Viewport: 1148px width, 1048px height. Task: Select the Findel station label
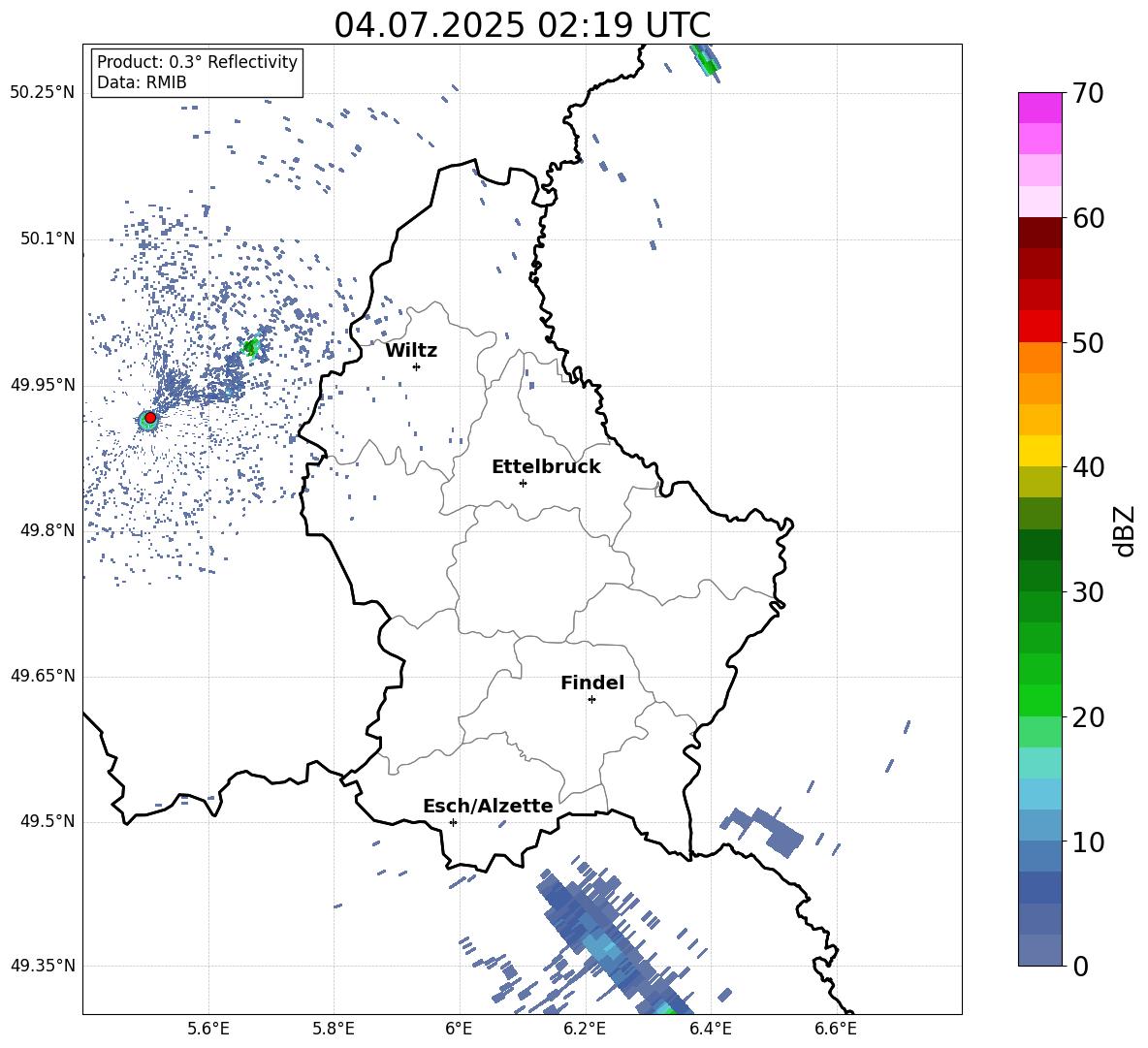click(x=592, y=683)
